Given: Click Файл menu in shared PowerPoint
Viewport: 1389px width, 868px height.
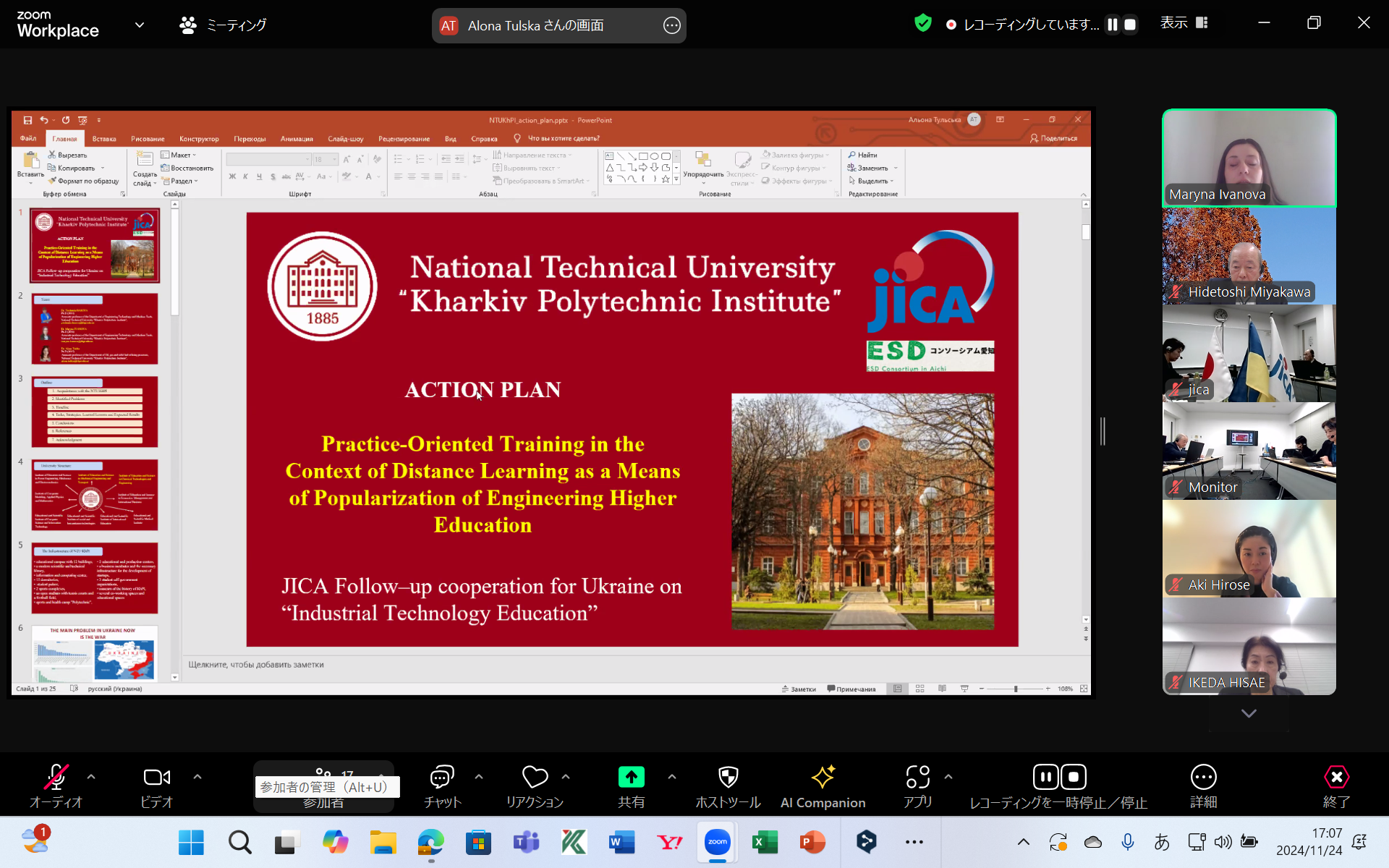Looking at the screenshot, I should 28,139.
